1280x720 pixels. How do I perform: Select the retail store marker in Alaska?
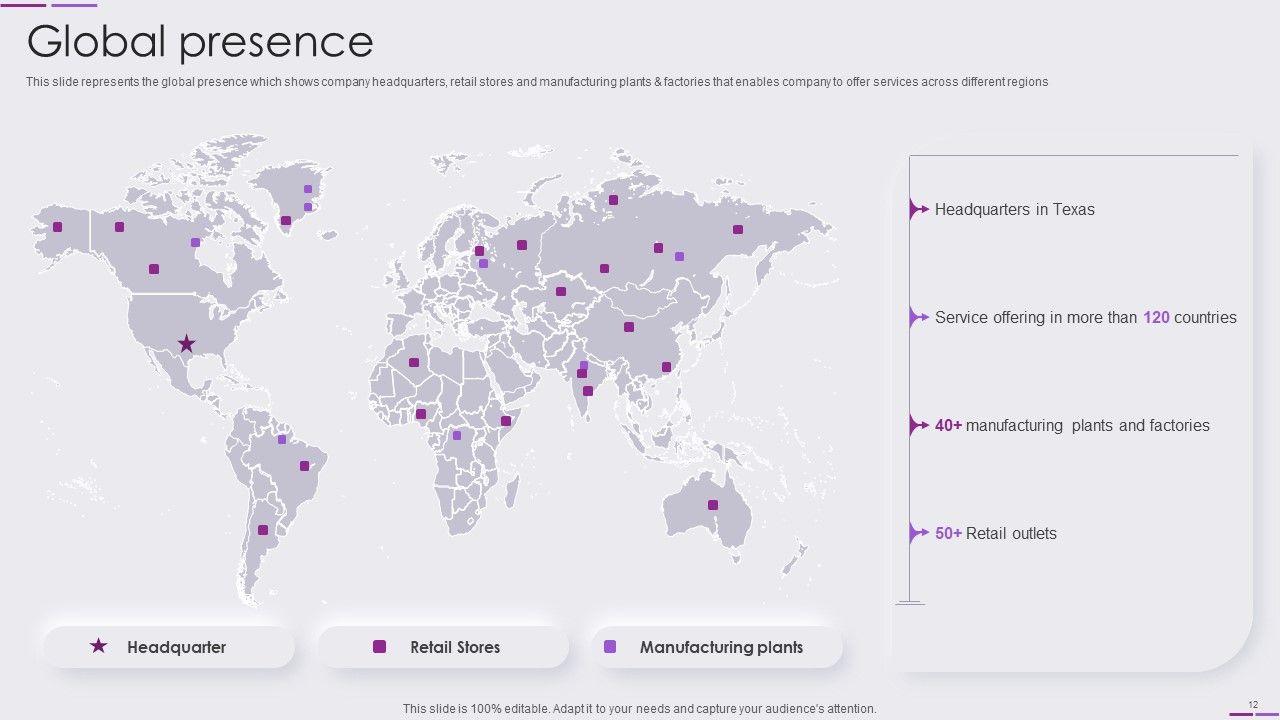pyautogui.click(x=57, y=227)
